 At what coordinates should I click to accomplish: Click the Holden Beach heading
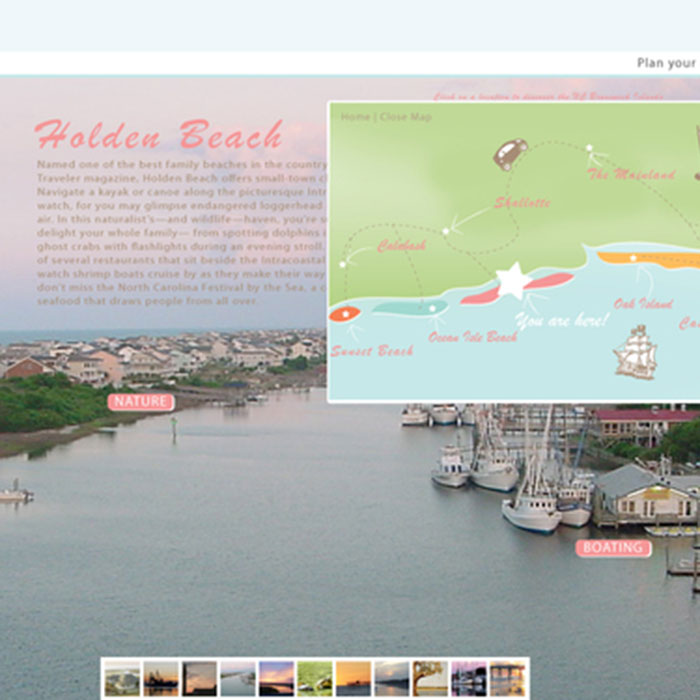[159, 134]
